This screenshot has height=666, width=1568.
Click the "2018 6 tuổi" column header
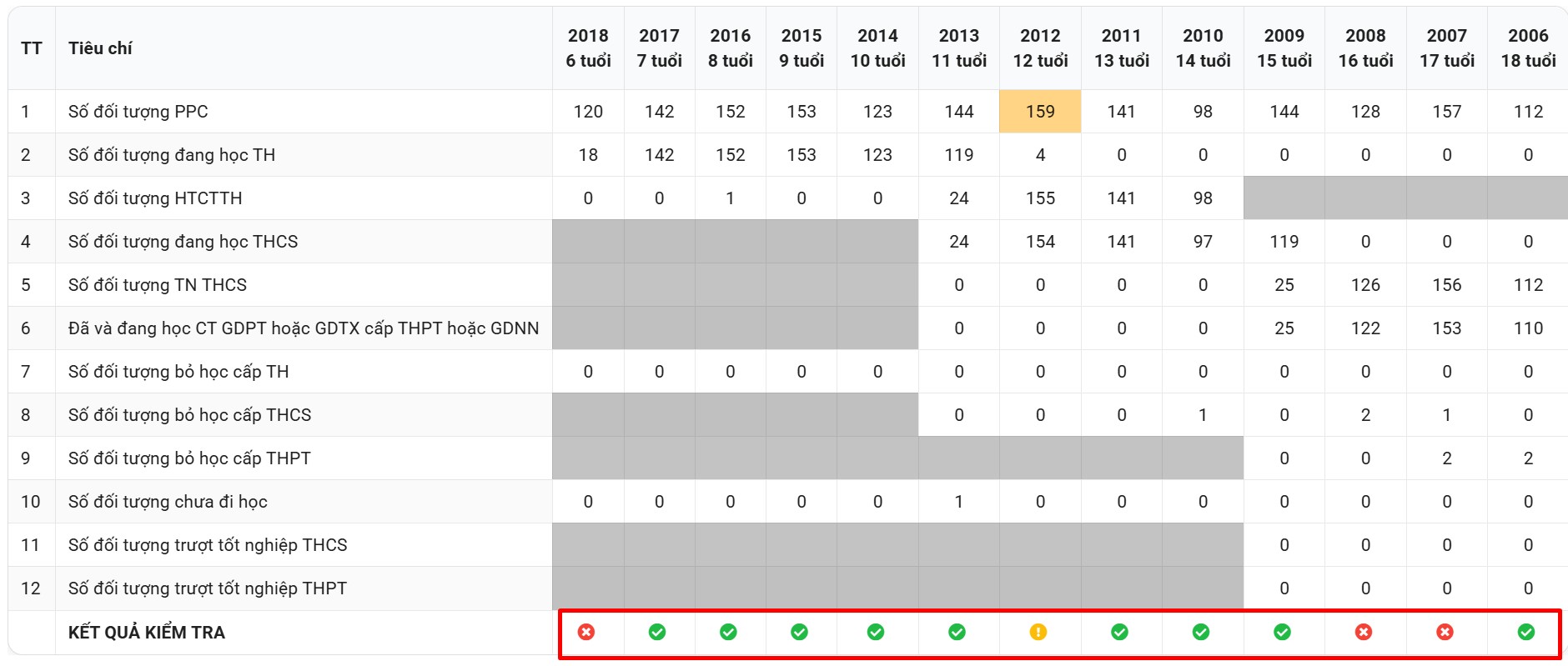588,48
